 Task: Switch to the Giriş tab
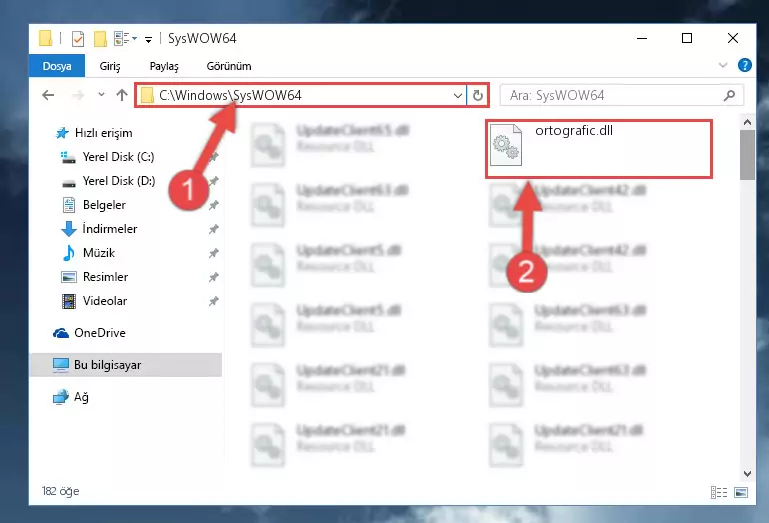click(x=110, y=66)
